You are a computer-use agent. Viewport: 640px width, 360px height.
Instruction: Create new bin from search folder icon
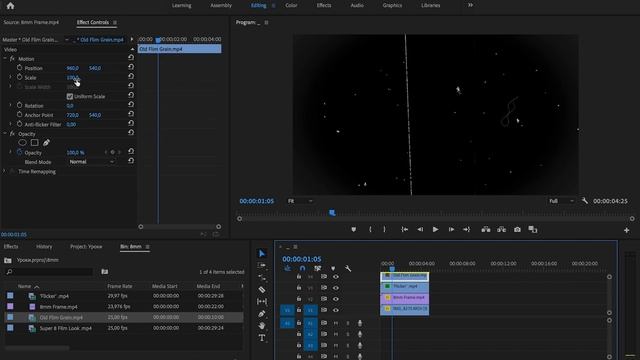[x=104, y=271]
